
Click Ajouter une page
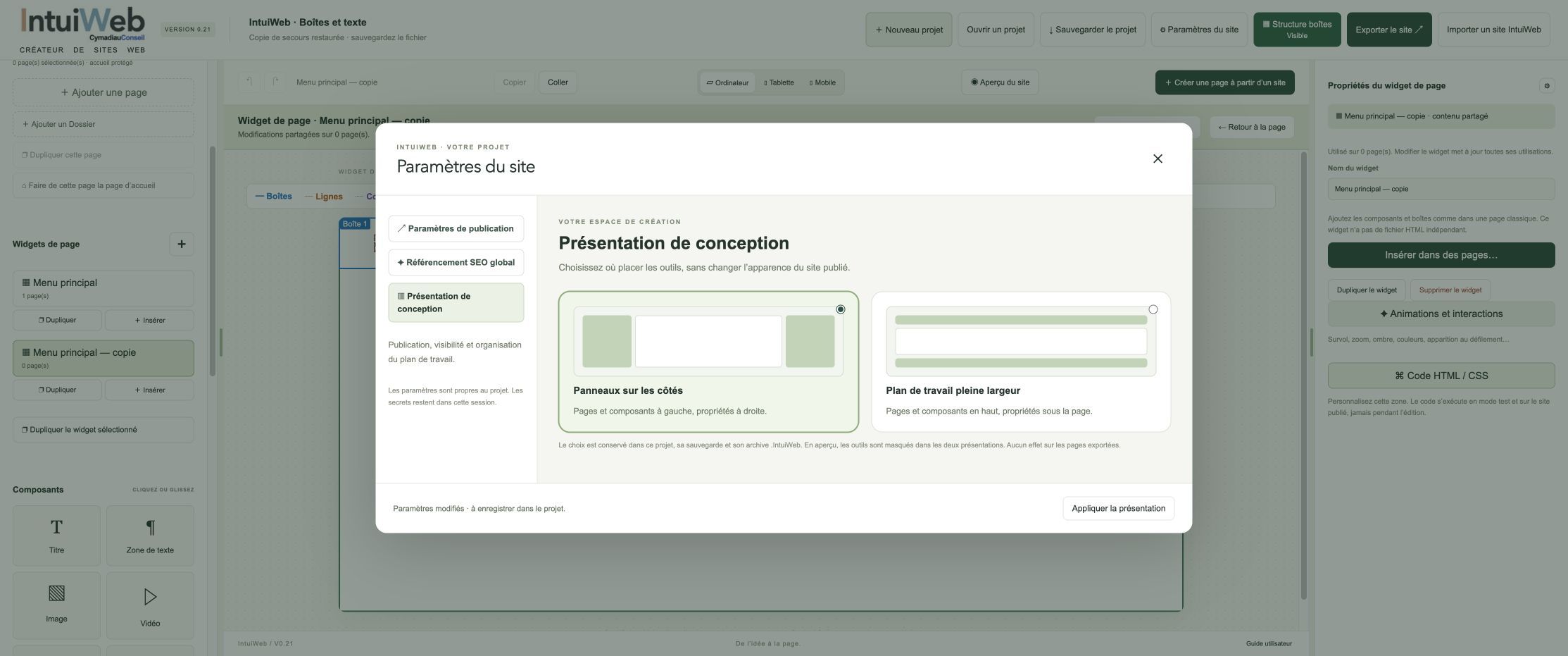[104, 92]
